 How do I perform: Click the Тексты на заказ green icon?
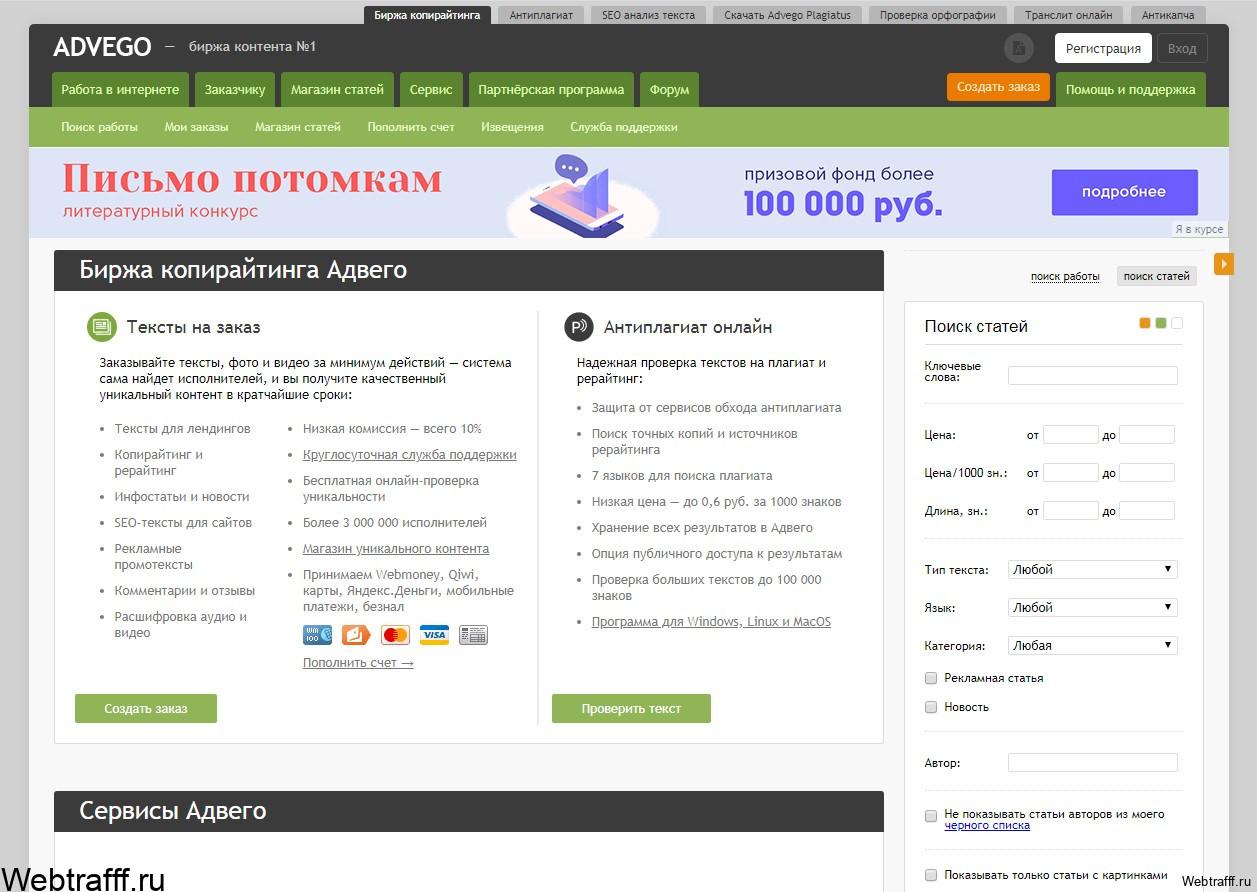click(101, 326)
